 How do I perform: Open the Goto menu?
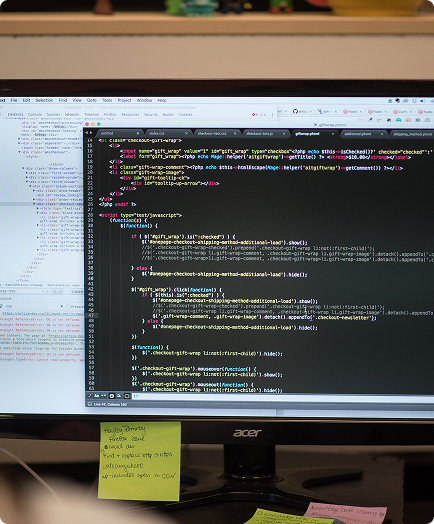point(92,100)
